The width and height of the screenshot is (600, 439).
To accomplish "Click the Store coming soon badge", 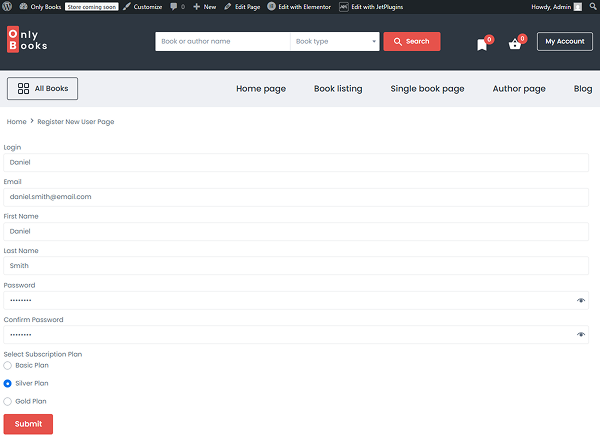I will point(91,7).
